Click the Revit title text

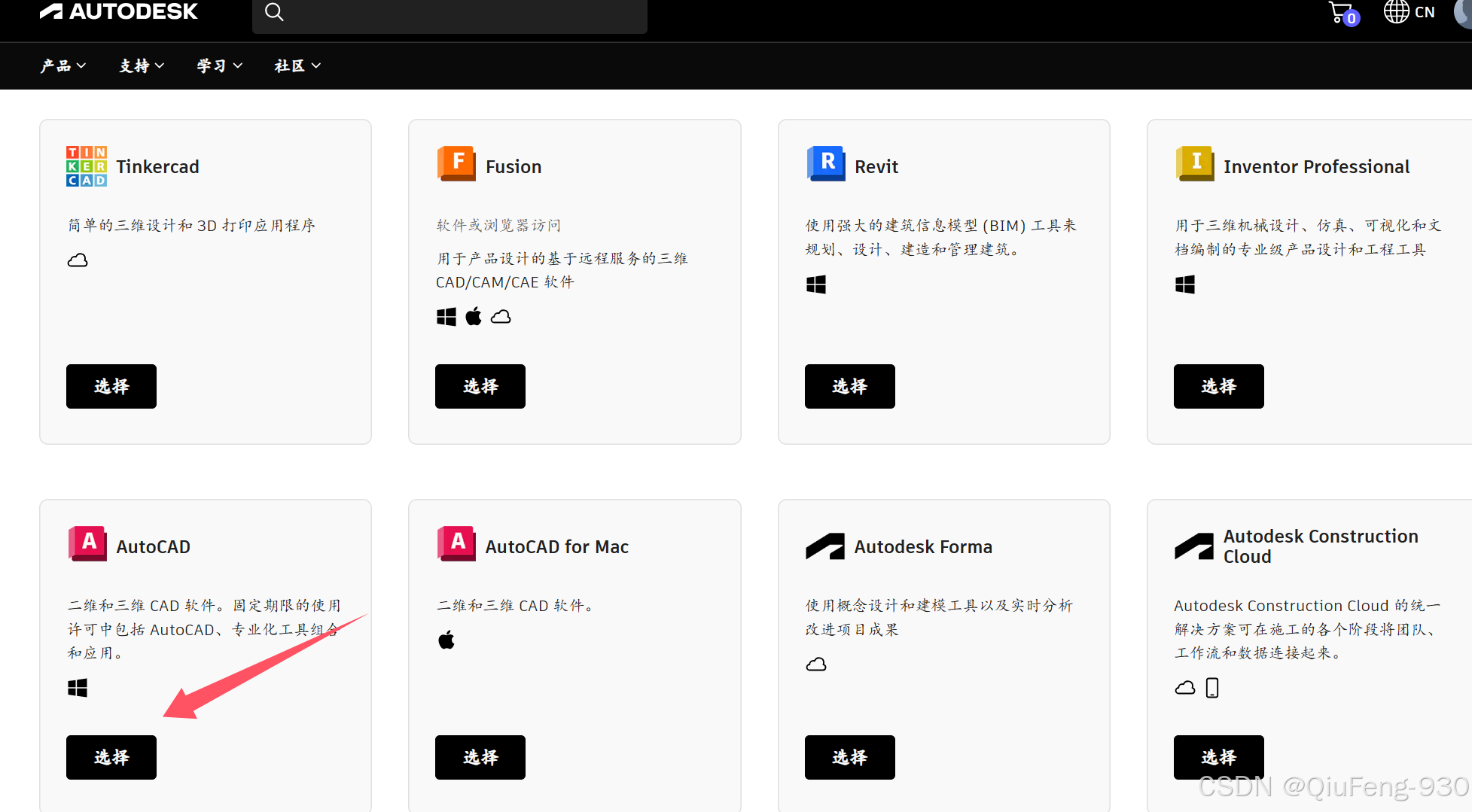(876, 167)
